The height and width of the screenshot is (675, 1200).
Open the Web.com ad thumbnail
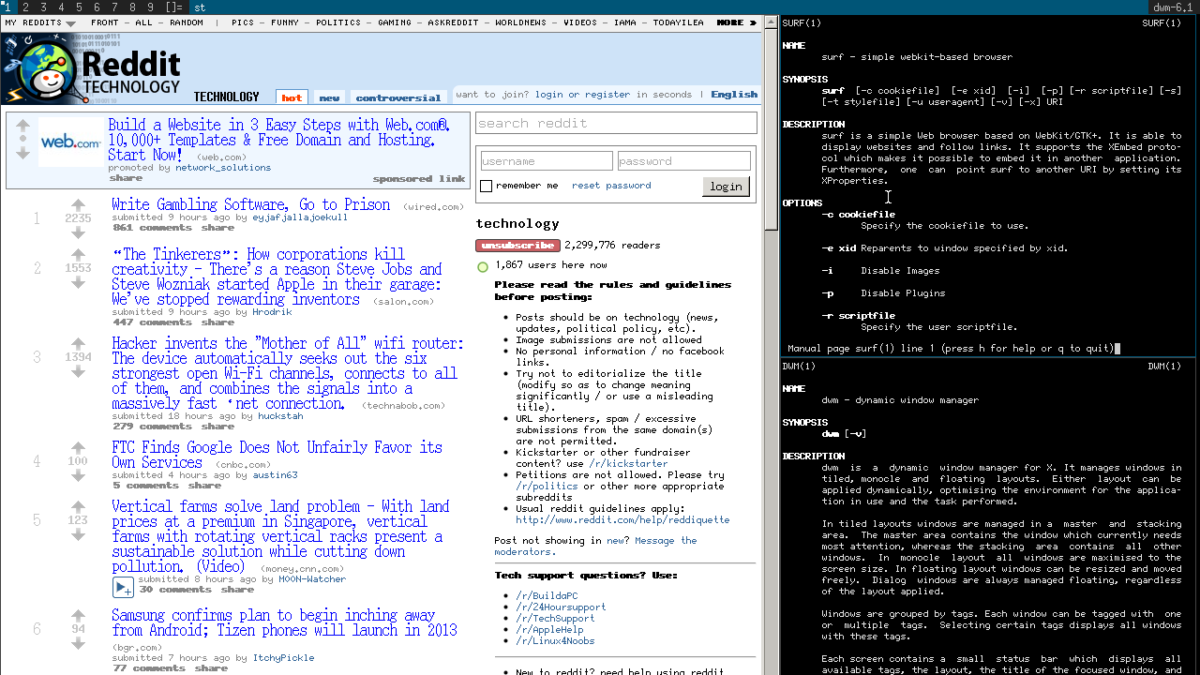70,144
